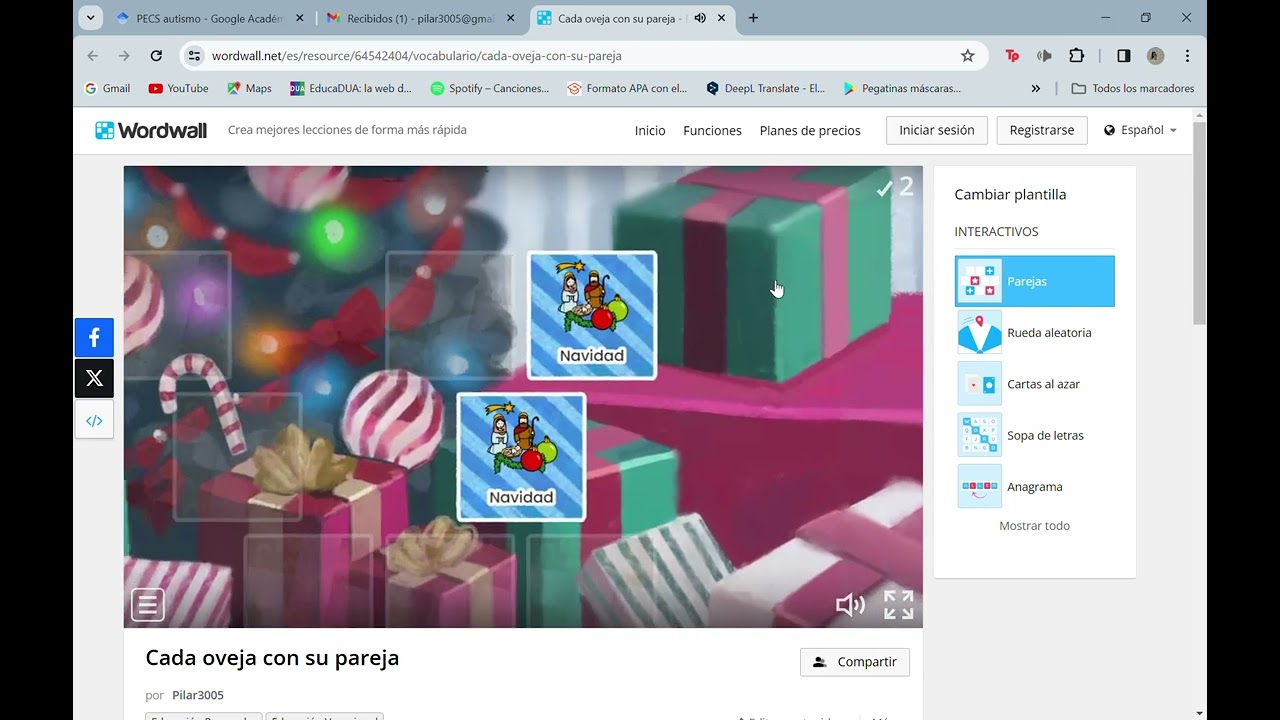The image size is (1280, 720).
Task: Select the Rueda aleatoria template
Action: pos(1035,333)
